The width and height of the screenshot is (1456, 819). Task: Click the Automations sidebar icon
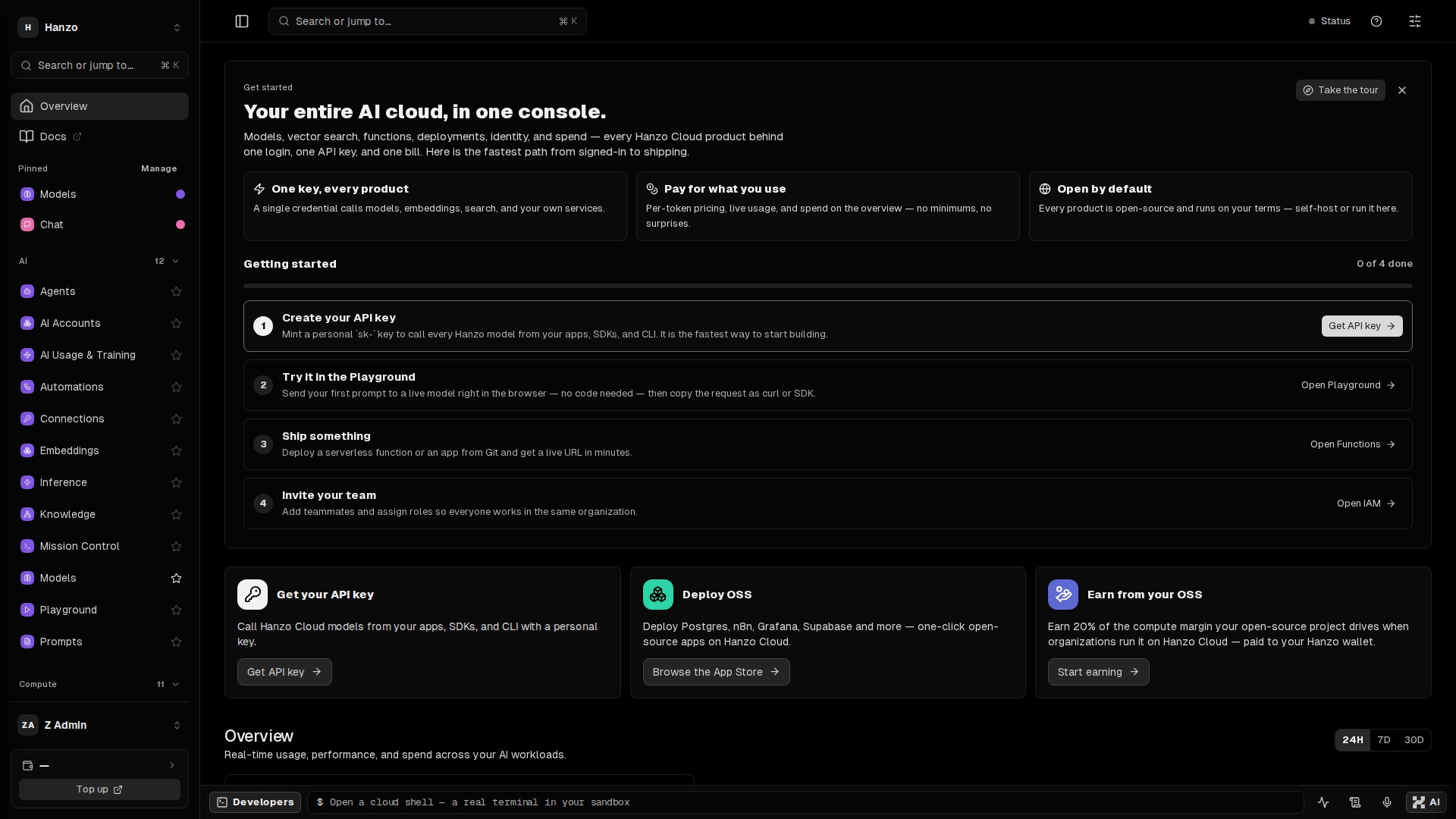point(27,387)
